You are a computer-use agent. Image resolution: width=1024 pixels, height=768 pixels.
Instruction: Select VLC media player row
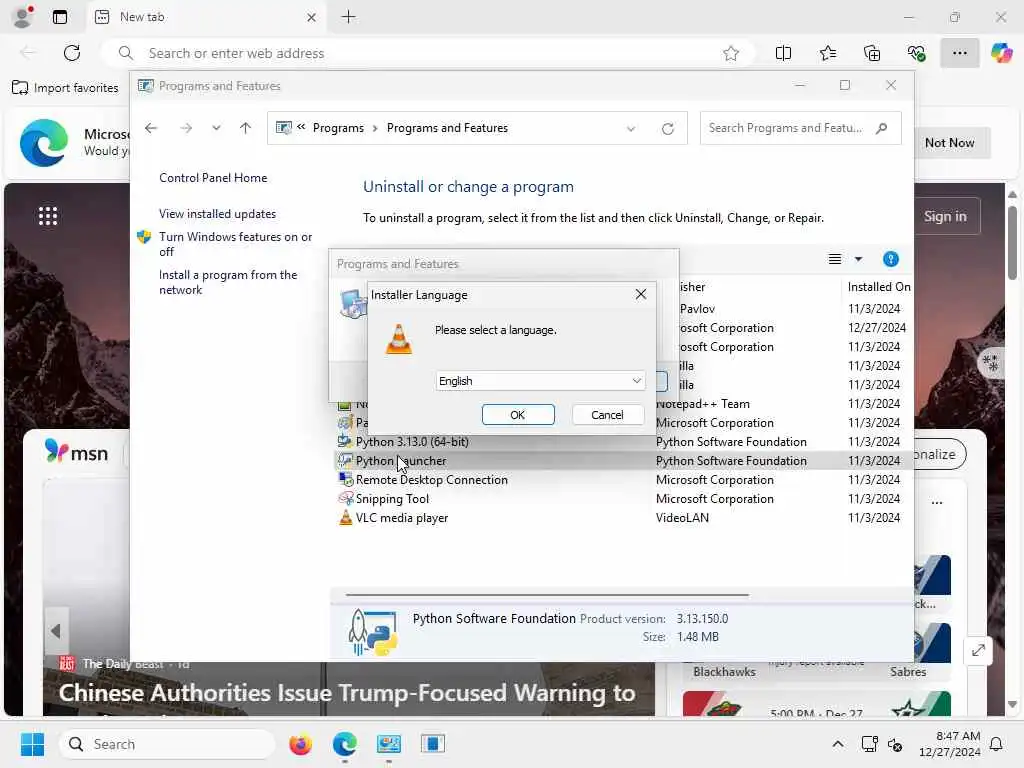[624, 518]
